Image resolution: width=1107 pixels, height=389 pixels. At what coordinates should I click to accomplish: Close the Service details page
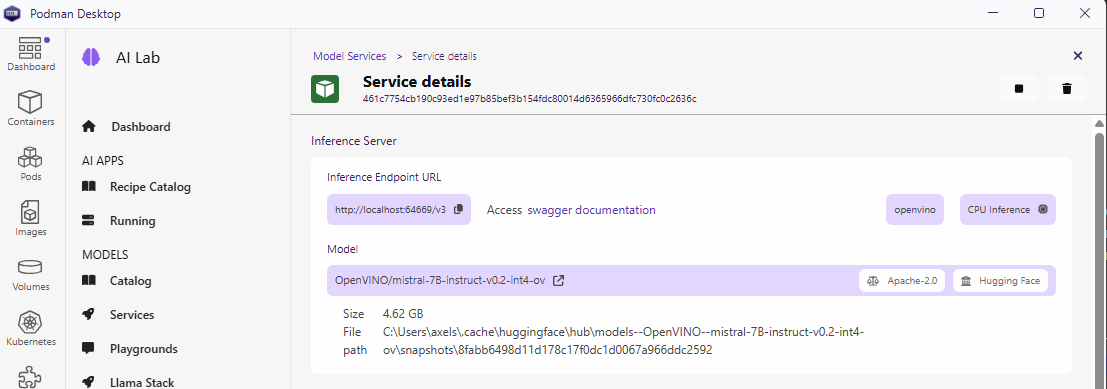coord(1077,56)
